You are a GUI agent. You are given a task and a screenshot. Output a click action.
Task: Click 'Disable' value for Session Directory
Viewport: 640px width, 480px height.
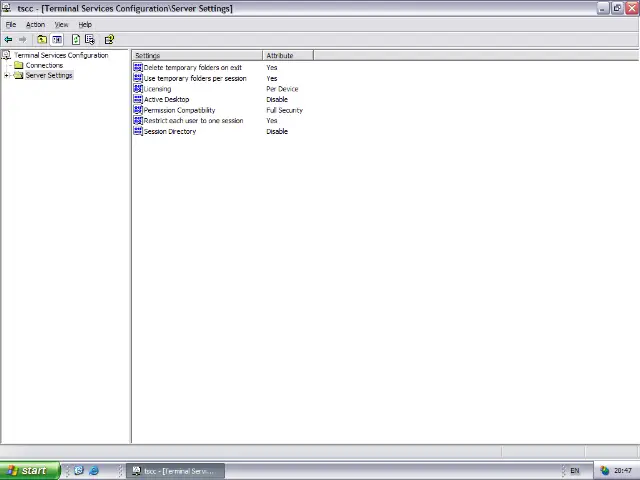277,131
